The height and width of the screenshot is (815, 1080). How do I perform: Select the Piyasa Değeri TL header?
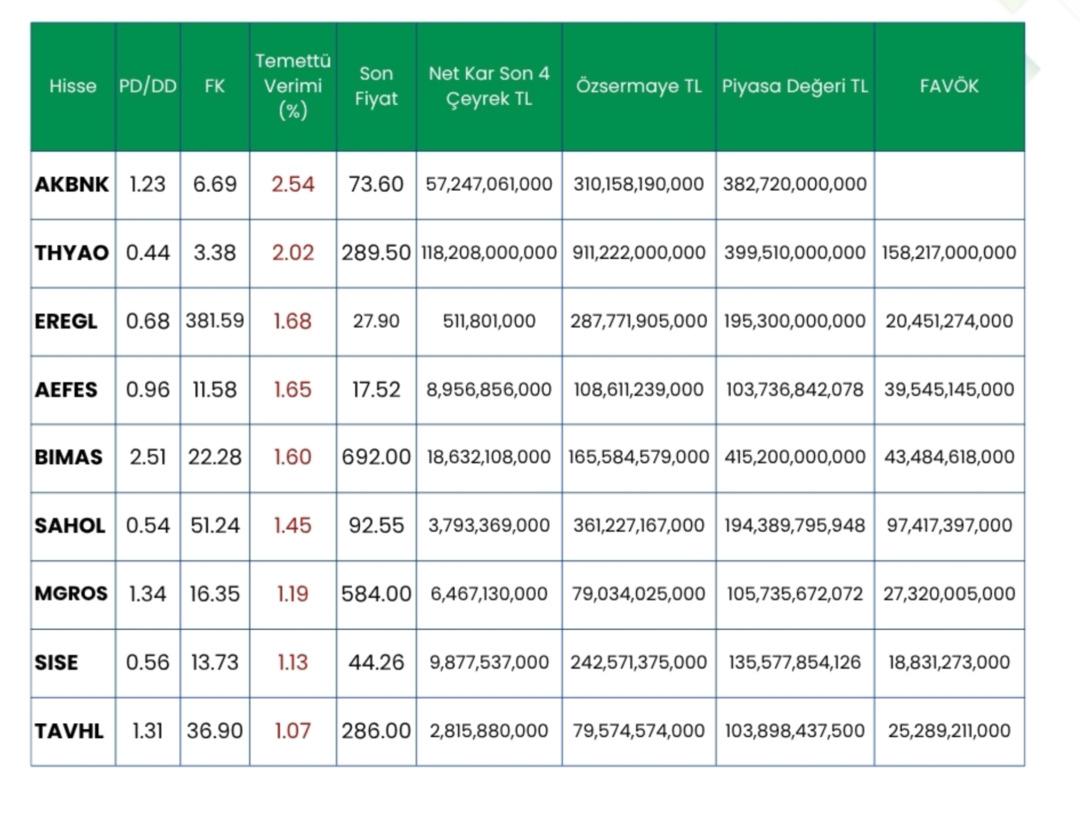click(795, 86)
